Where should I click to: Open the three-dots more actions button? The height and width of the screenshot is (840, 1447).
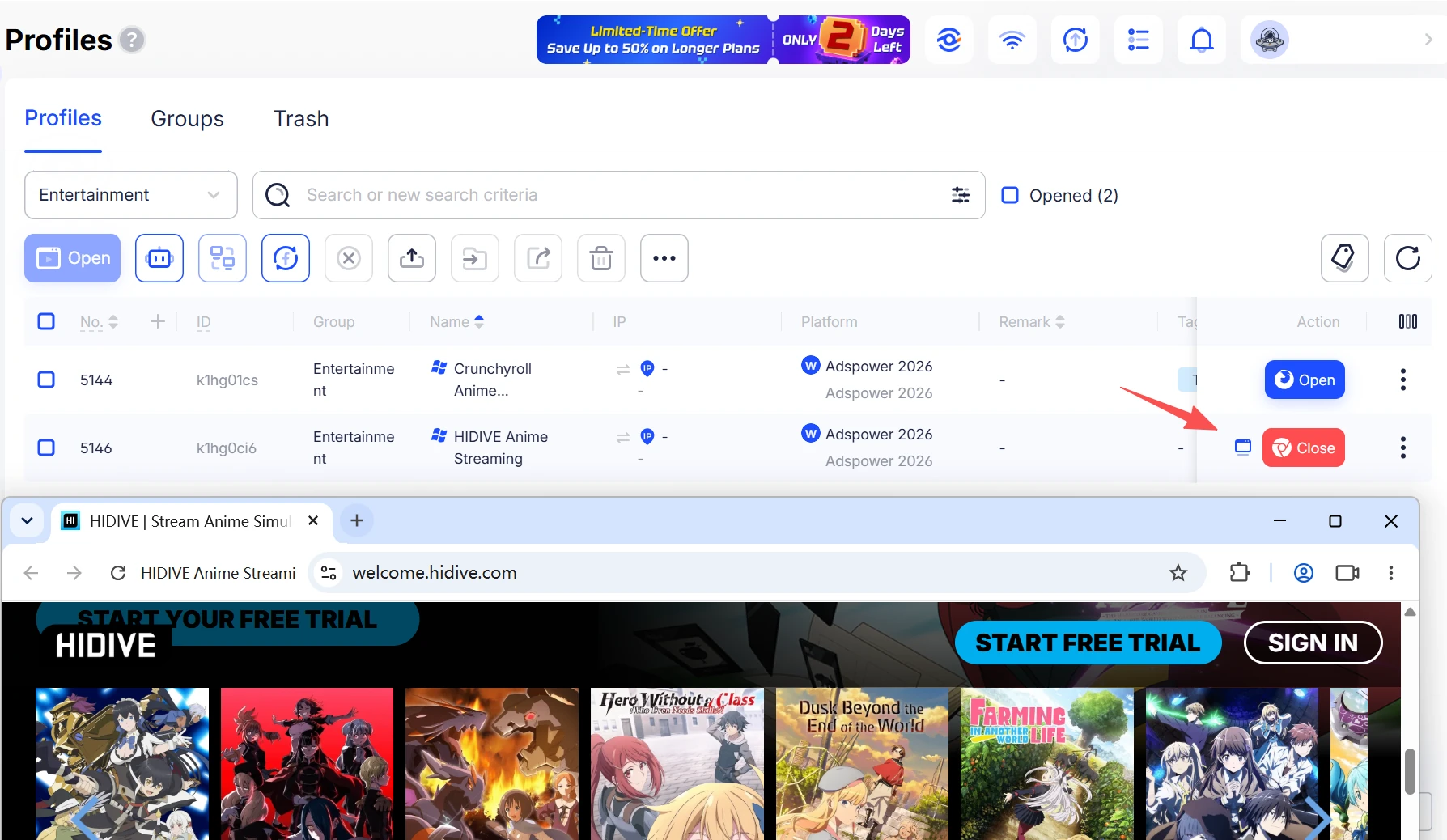(x=664, y=258)
